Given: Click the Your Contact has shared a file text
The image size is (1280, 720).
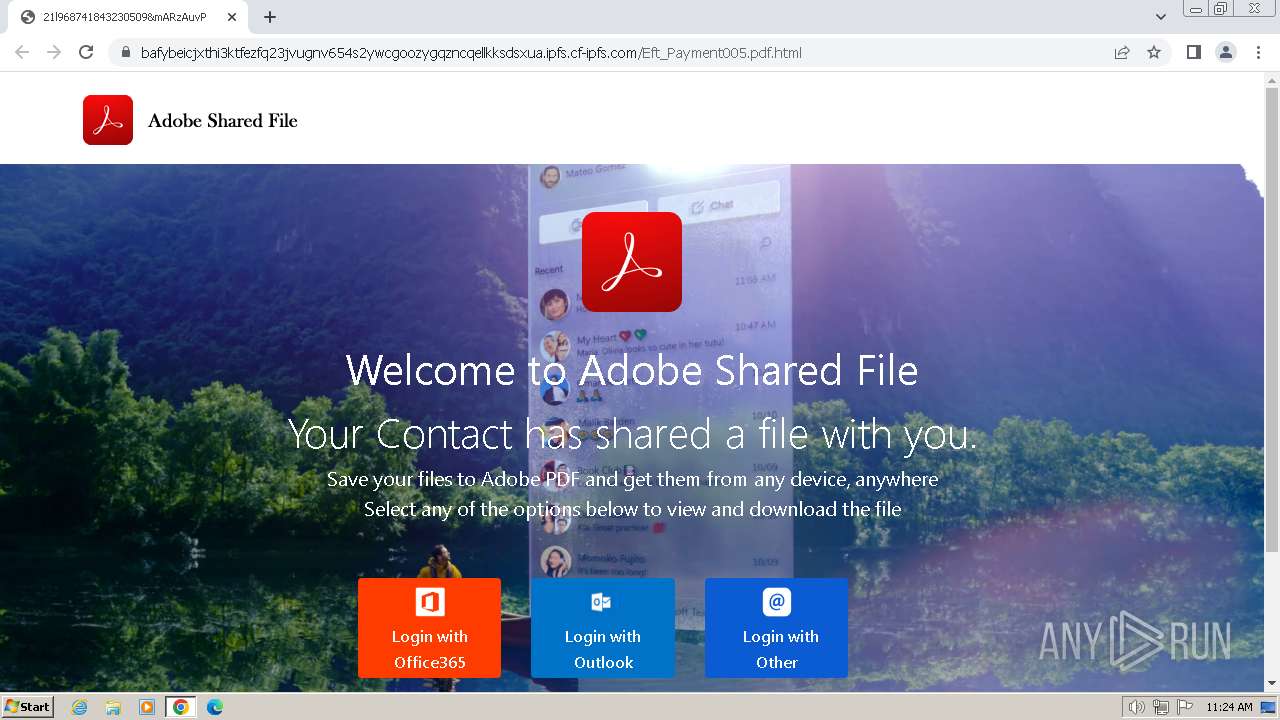Looking at the screenshot, I should [x=632, y=434].
